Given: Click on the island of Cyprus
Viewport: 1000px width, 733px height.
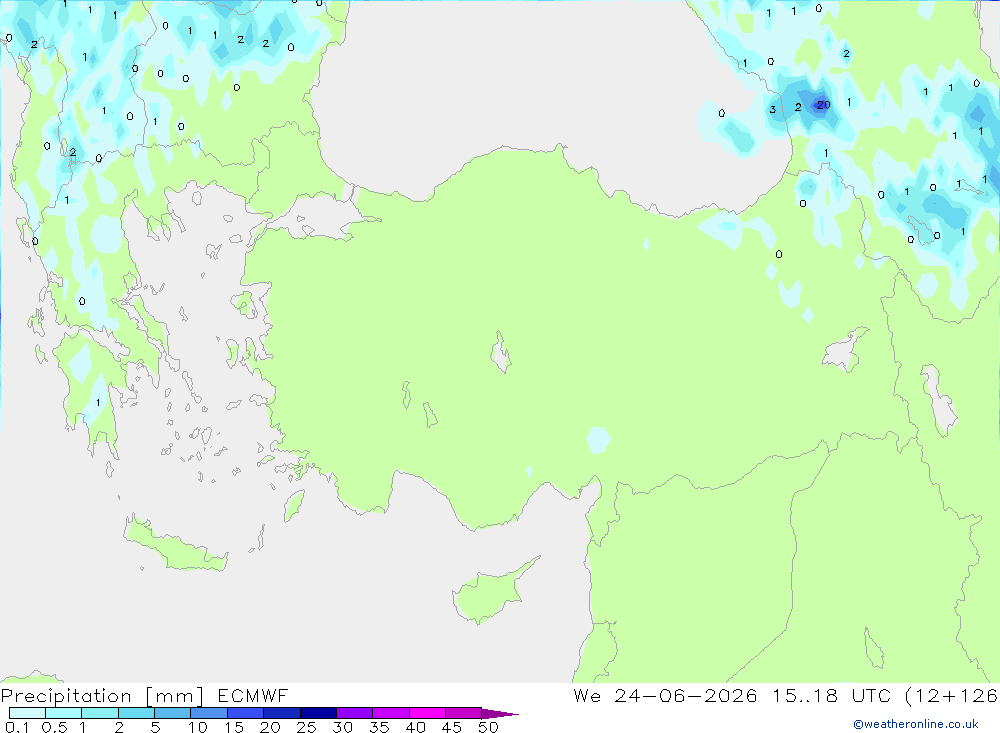Looking at the screenshot, I should tap(492, 593).
